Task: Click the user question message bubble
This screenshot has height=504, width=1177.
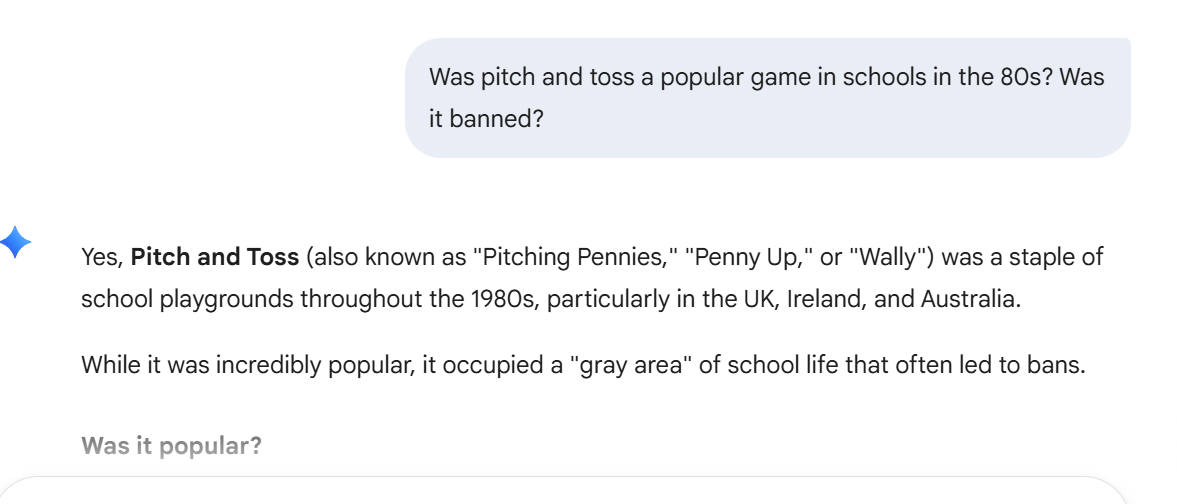Action: (x=767, y=98)
